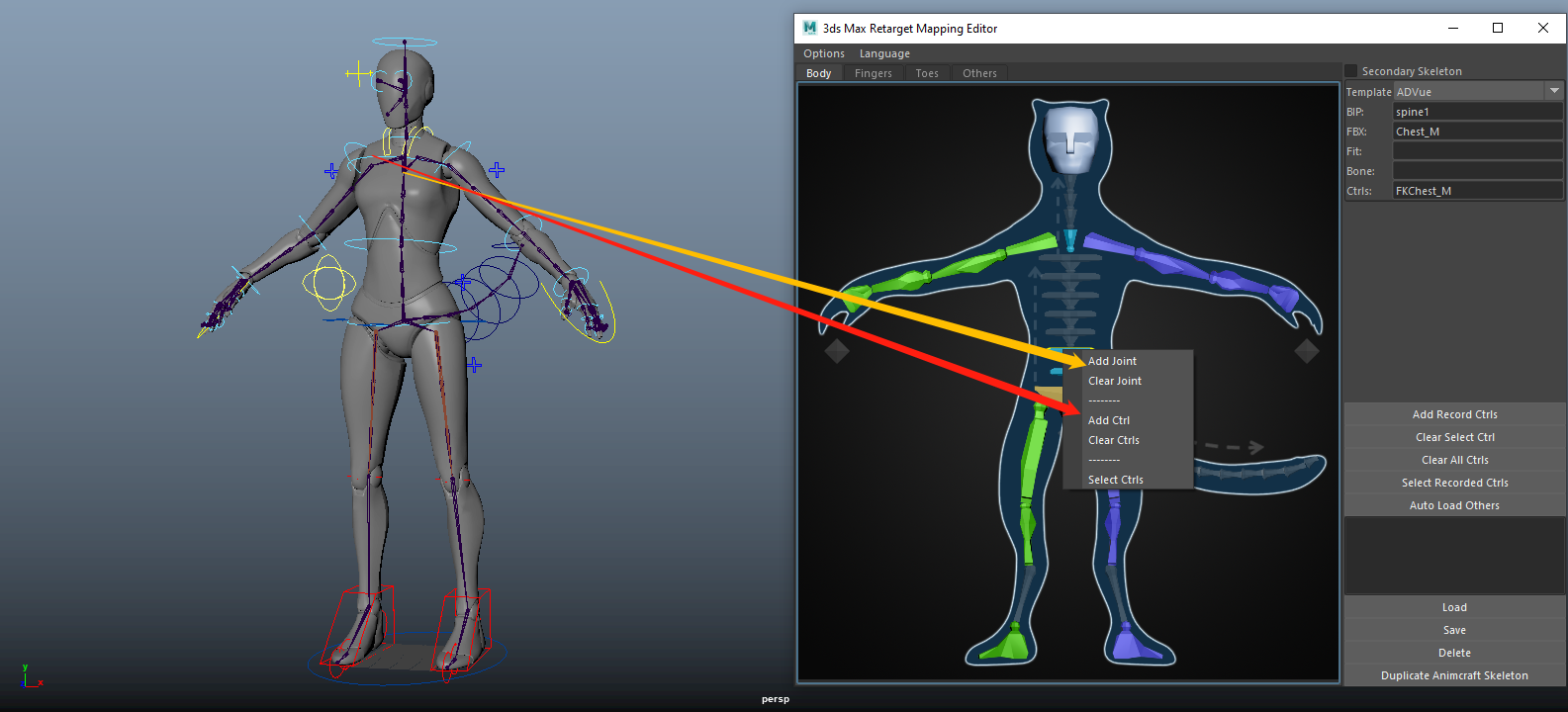Select the tail segment on the mapping figure
This screenshot has height=712, width=1568.
(1256, 472)
